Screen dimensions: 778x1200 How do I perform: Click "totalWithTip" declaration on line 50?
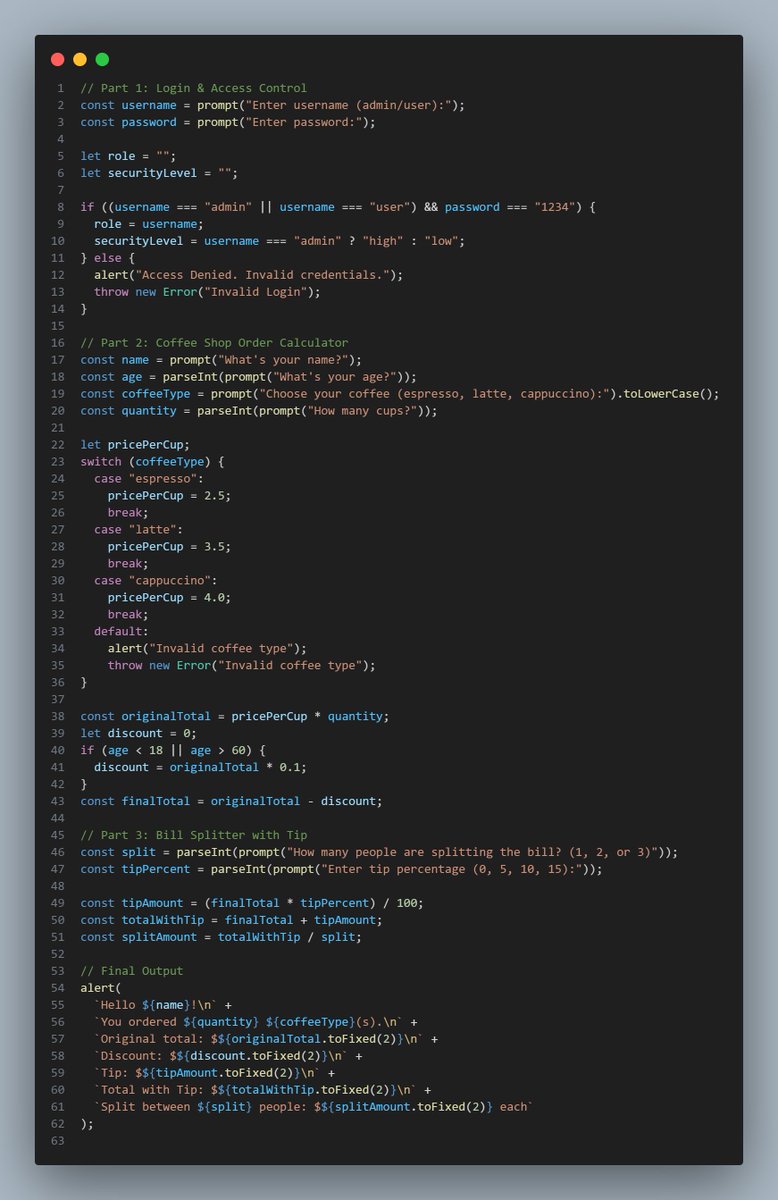pos(162,921)
